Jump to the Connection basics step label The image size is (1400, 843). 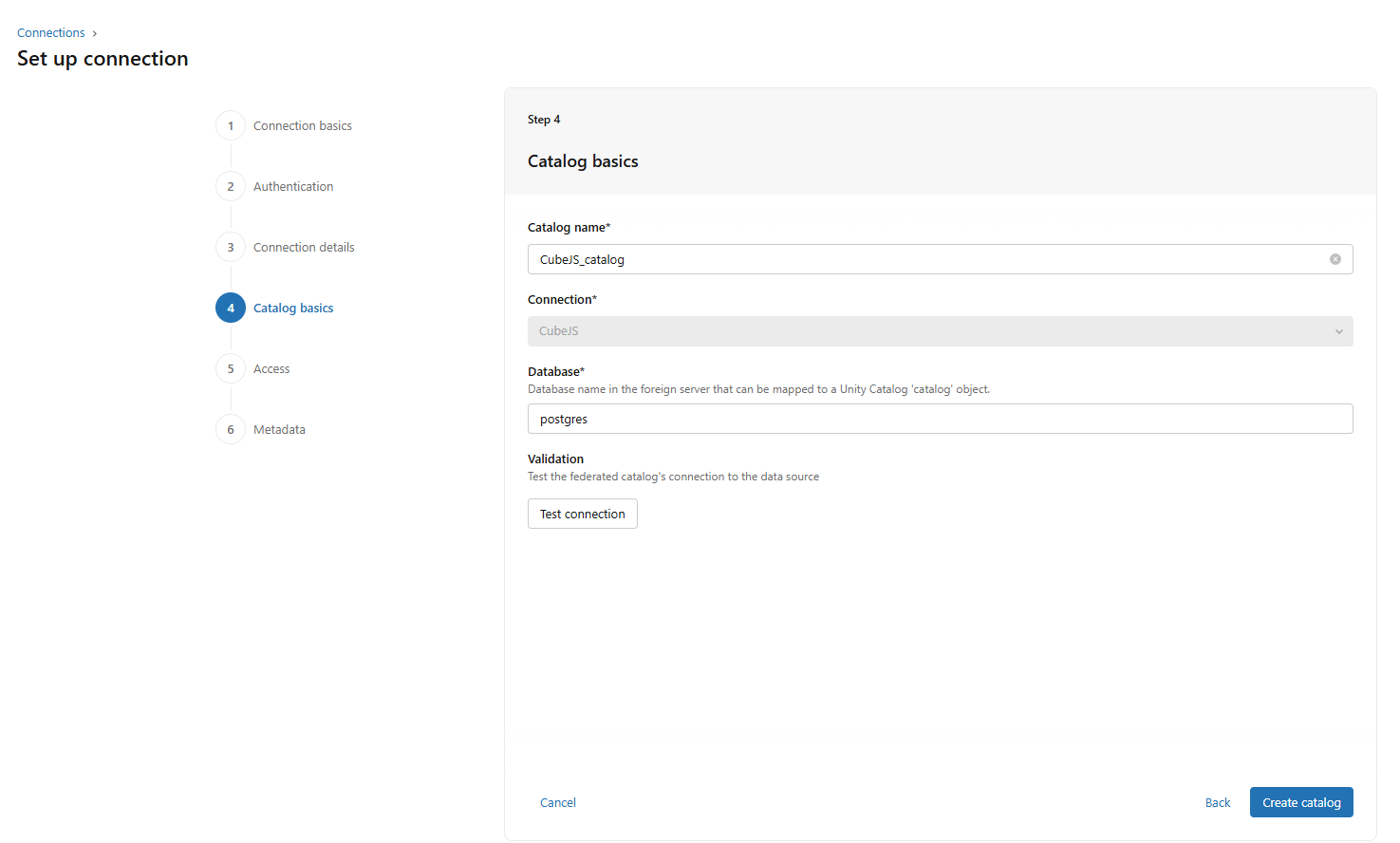pyautogui.click(x=302, y=125)
